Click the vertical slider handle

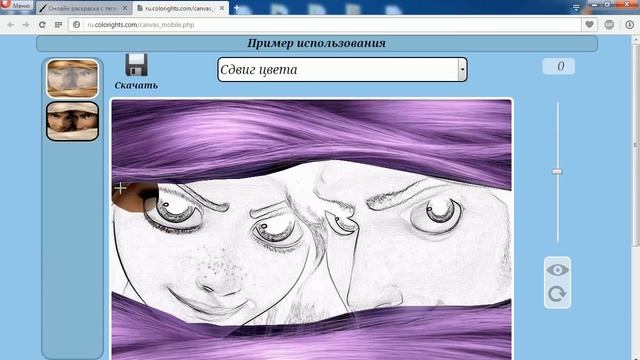[557, 172]
